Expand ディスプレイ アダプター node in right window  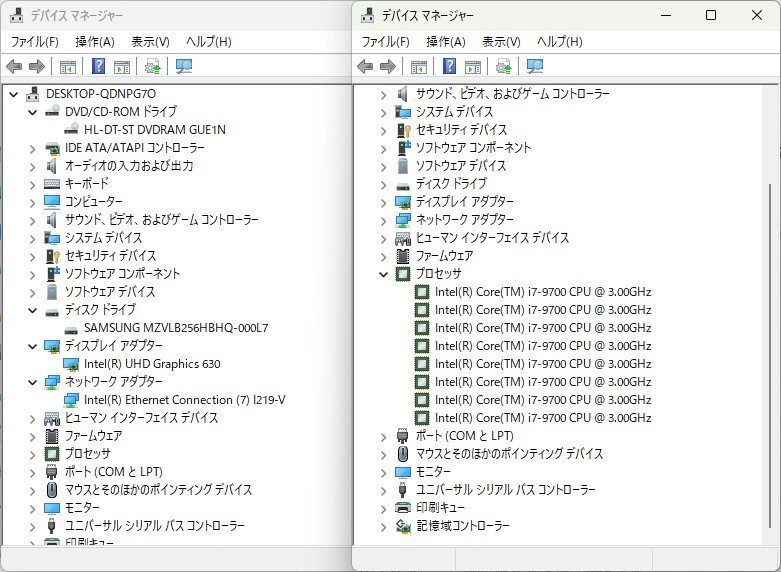pyautogui.click(x=383, y=203)
